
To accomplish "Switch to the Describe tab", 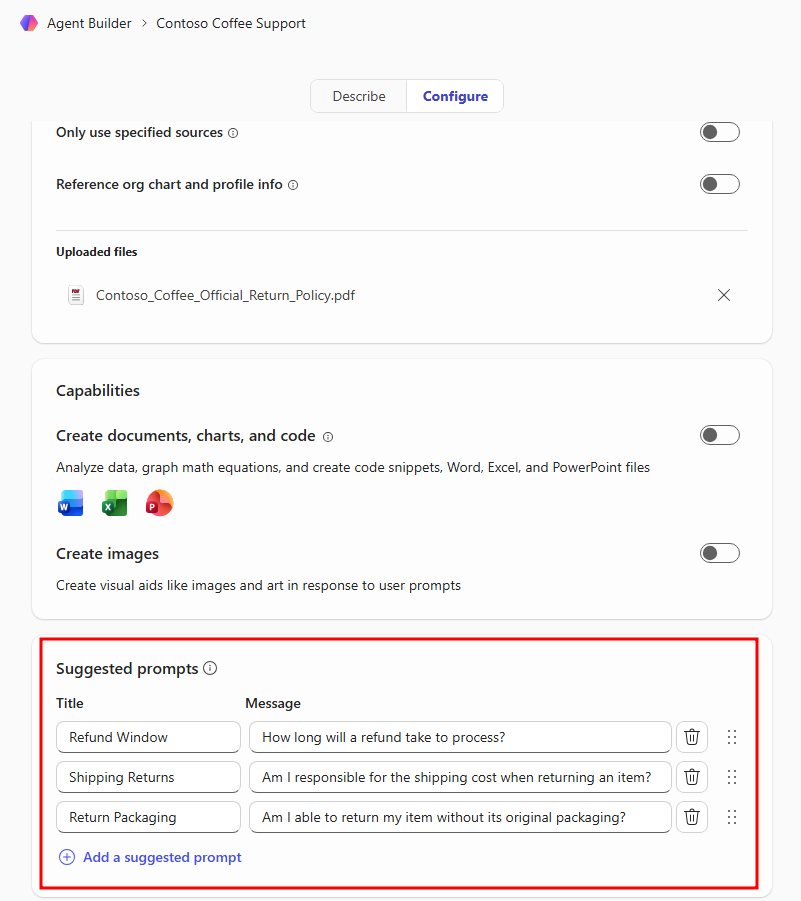I will 359,97.
